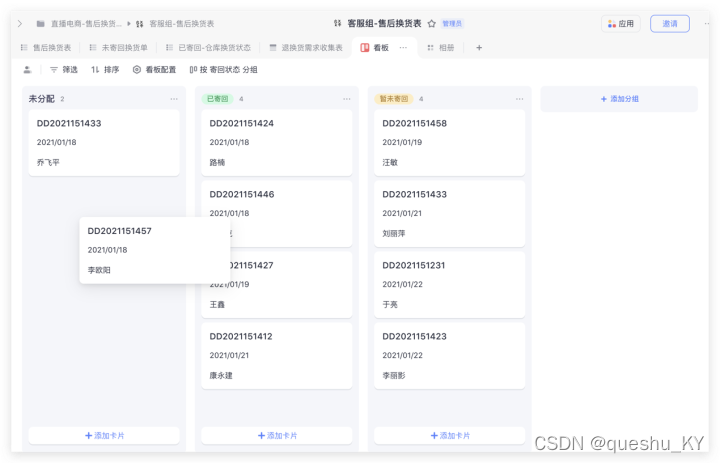Switch to the 相册 gallery tab
This screenshot has height=463, width=720.
pos(441,48)
